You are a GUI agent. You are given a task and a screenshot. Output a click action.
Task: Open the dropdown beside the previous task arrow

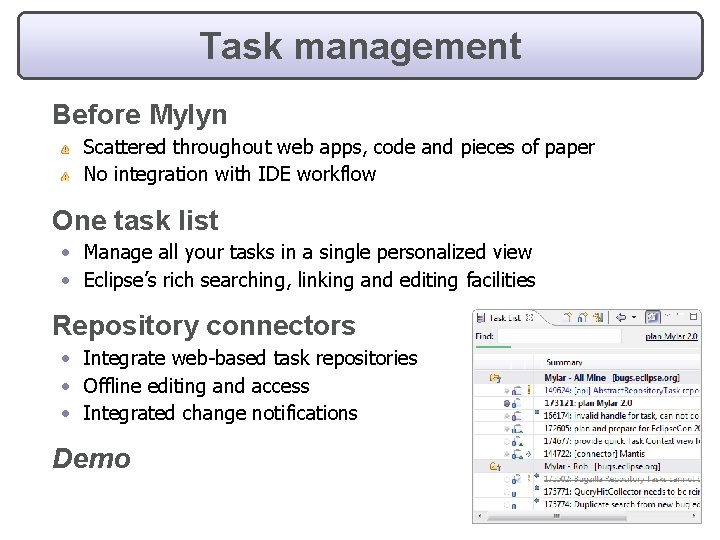634,317
